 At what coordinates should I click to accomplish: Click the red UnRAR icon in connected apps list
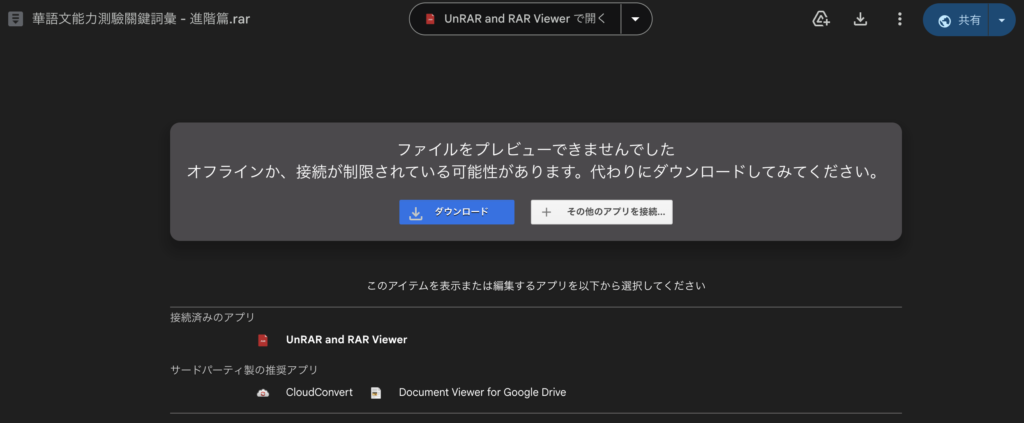[263, 340]
